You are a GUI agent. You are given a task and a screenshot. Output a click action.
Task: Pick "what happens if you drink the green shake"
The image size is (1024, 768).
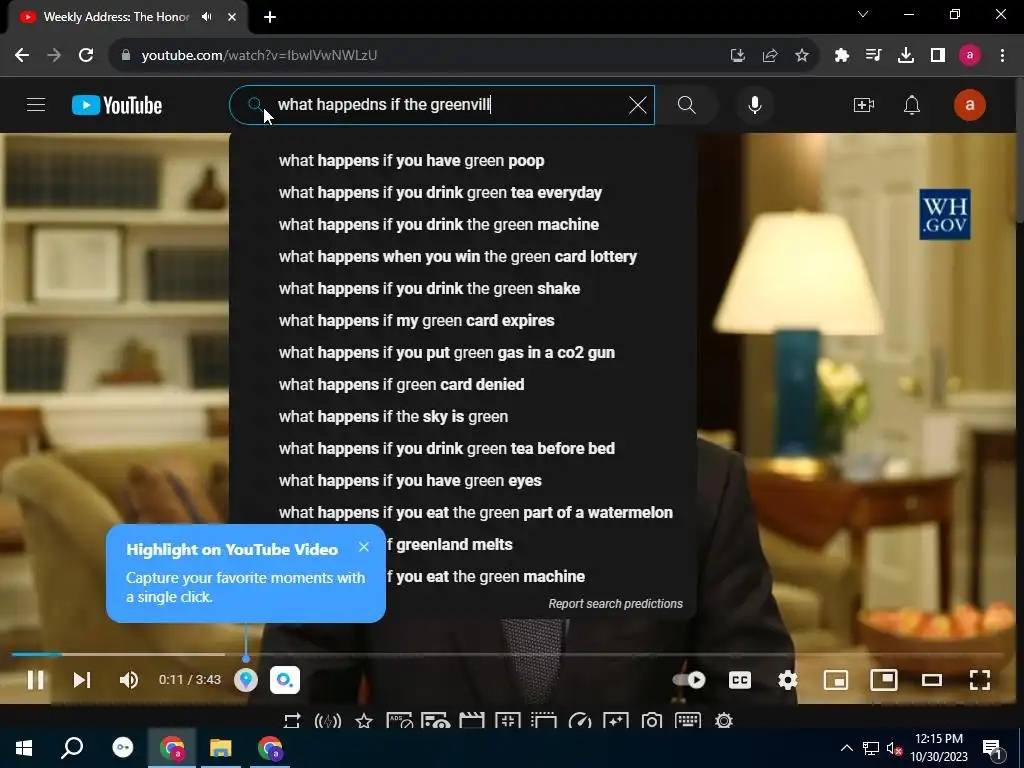pos(463,289)
